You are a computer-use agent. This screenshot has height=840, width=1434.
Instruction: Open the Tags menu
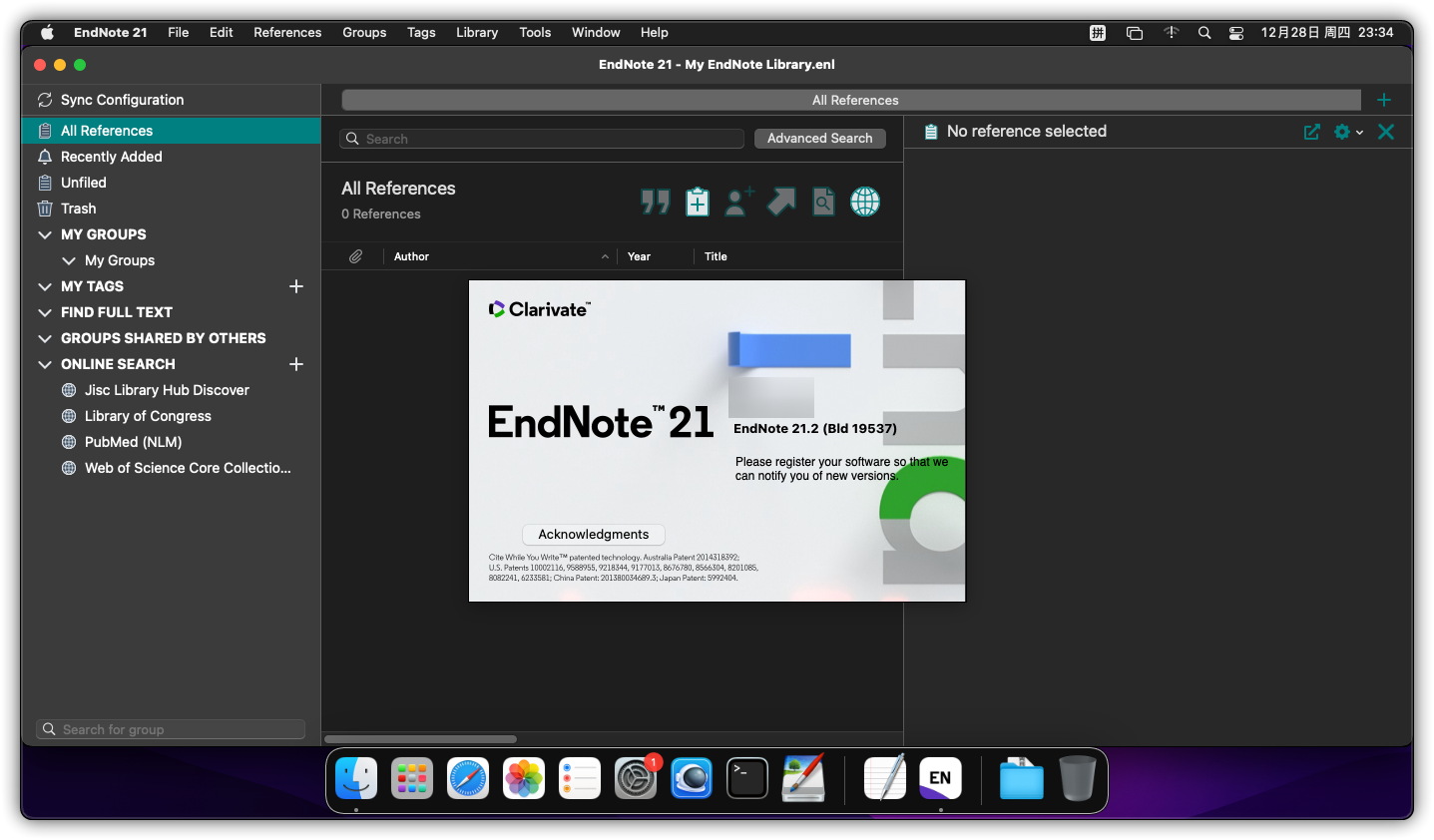pyautogui.click(x=421, y=32)
